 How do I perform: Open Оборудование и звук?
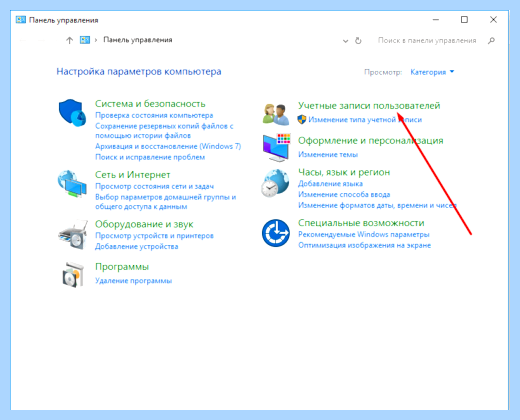pyautogui.click(x=144, y=224)
